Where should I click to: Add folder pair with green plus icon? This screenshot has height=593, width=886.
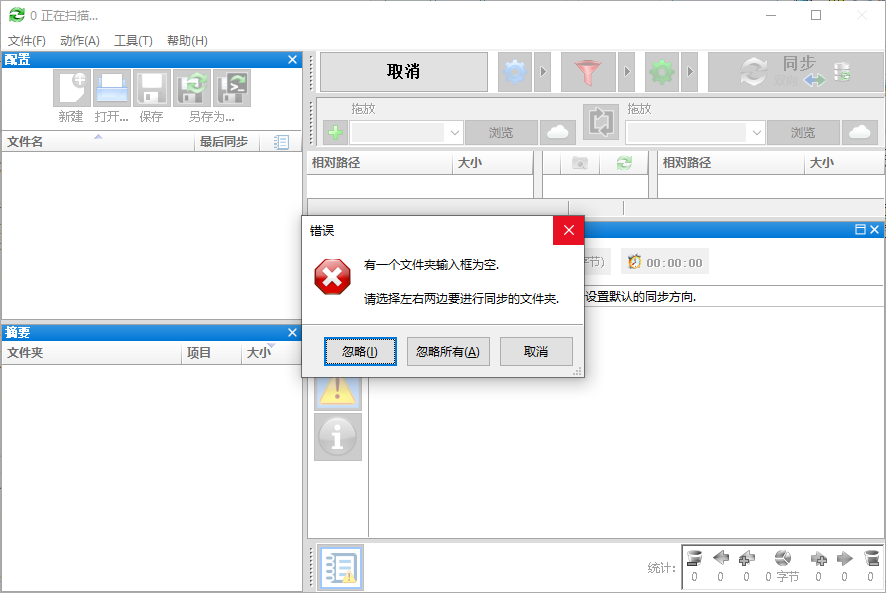point(335,132)
